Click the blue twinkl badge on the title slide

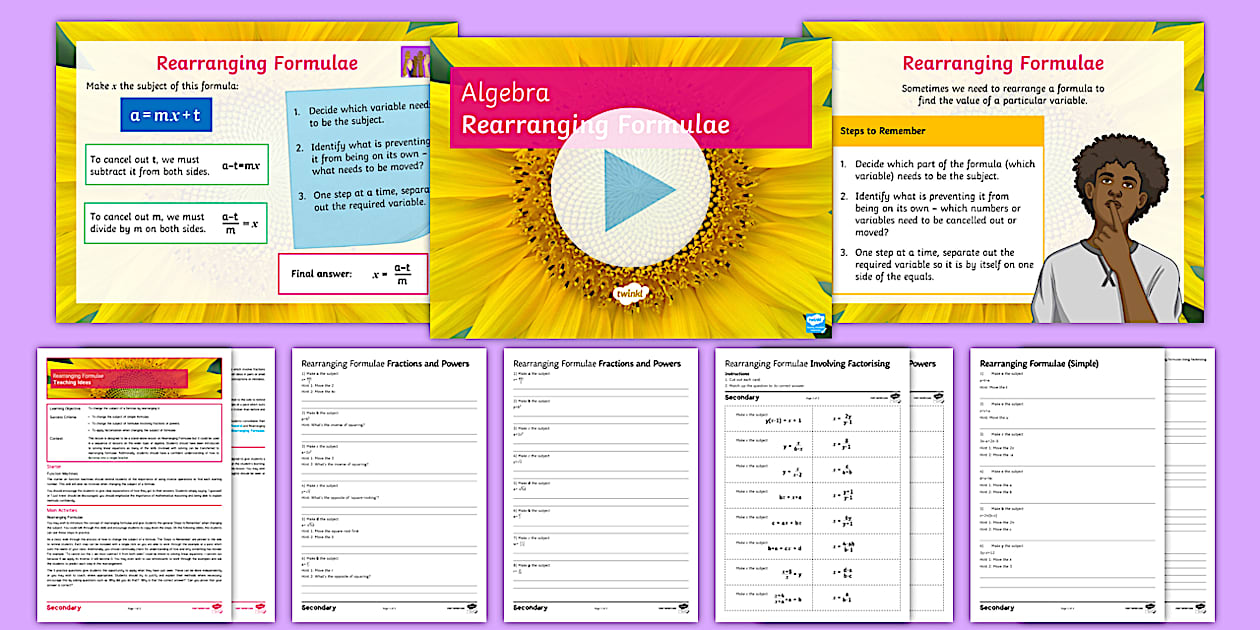(816, 321)
